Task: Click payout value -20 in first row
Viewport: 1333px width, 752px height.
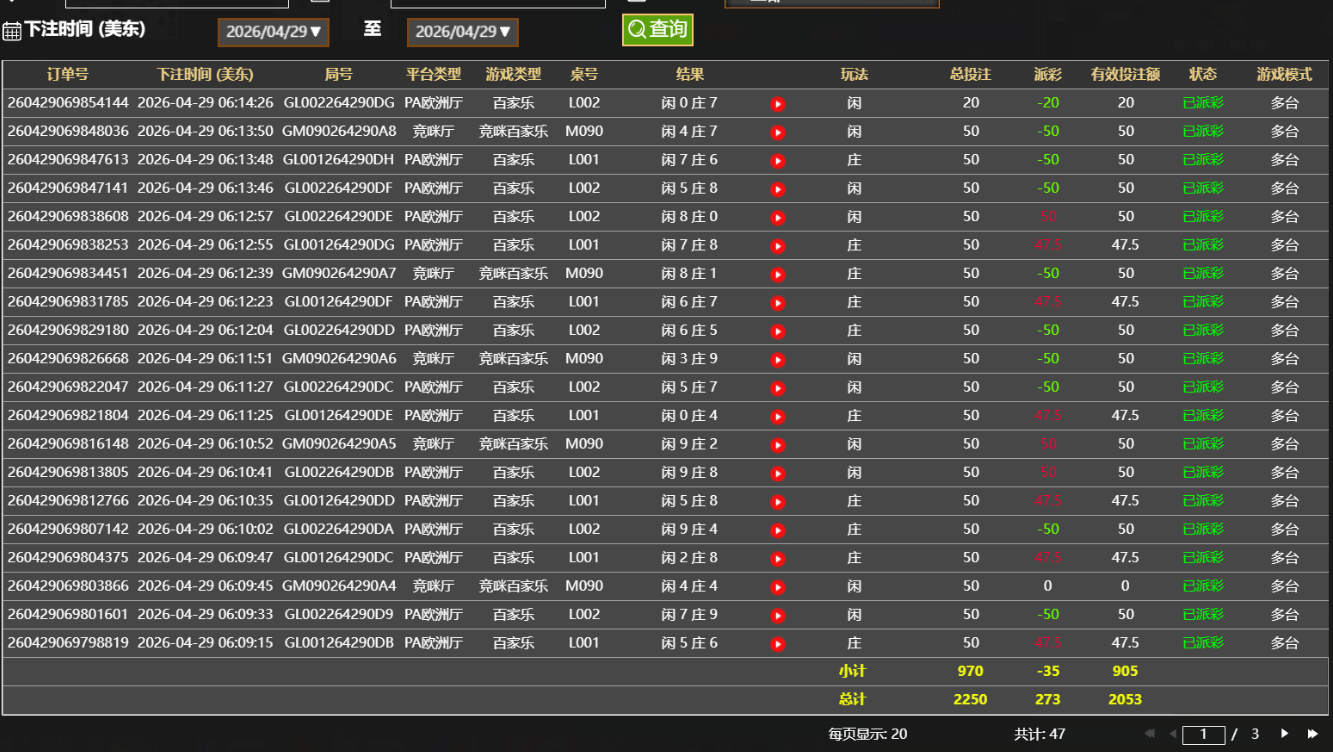Action: pyautogui.click(x=1048, y=103)
